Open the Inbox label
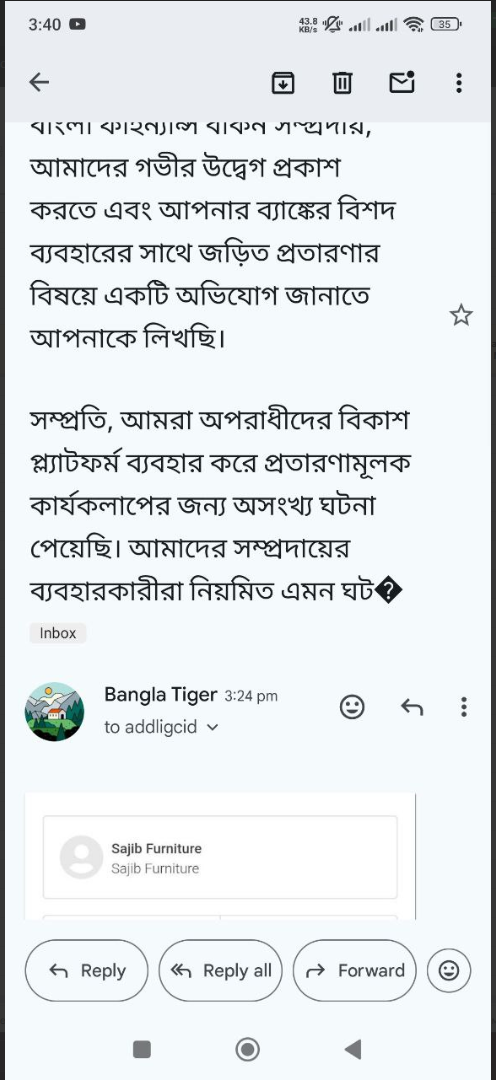Screen dimensions: 496x1080 point(58,633)
